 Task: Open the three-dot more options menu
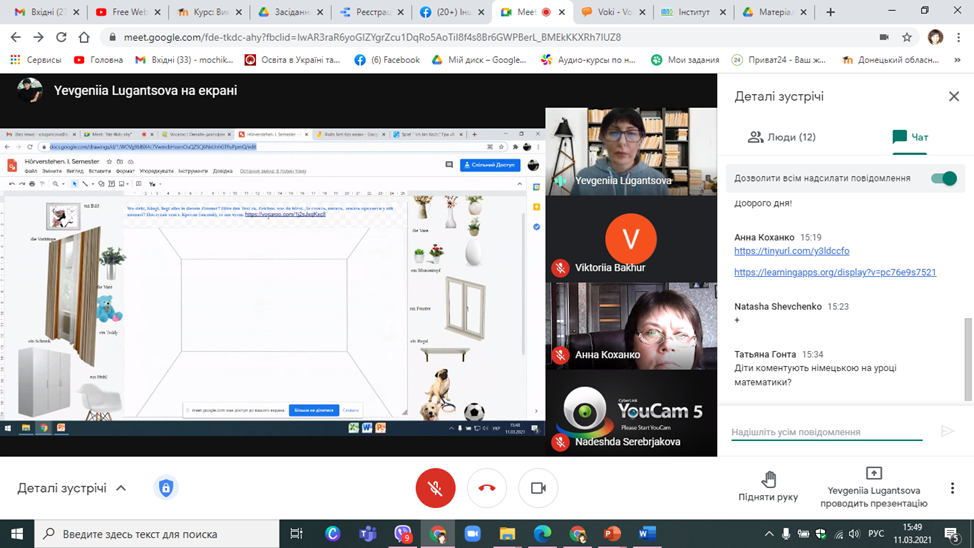pos(952,488)
